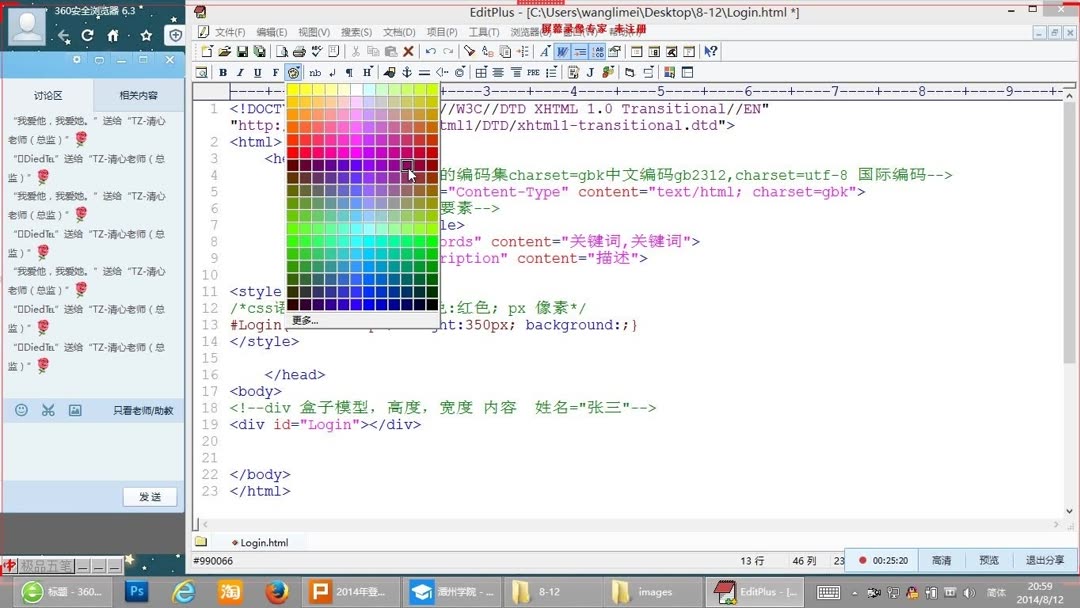Toggle the auto-indent highlighted icon
Viewport: 1080px width, 608px height.
(581, 51)
